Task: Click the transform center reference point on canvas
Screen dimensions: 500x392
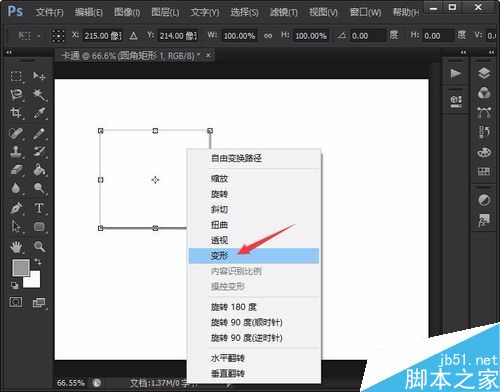Action: coord(155,180)
